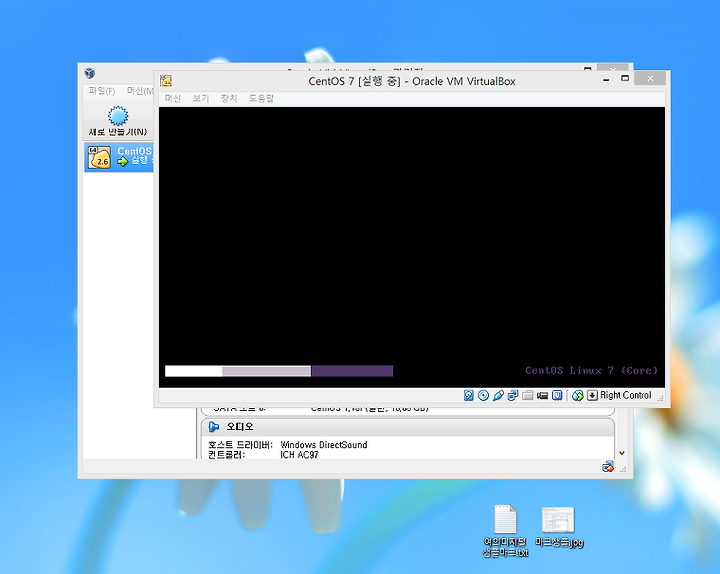Click the optical disk status icon

483,395
